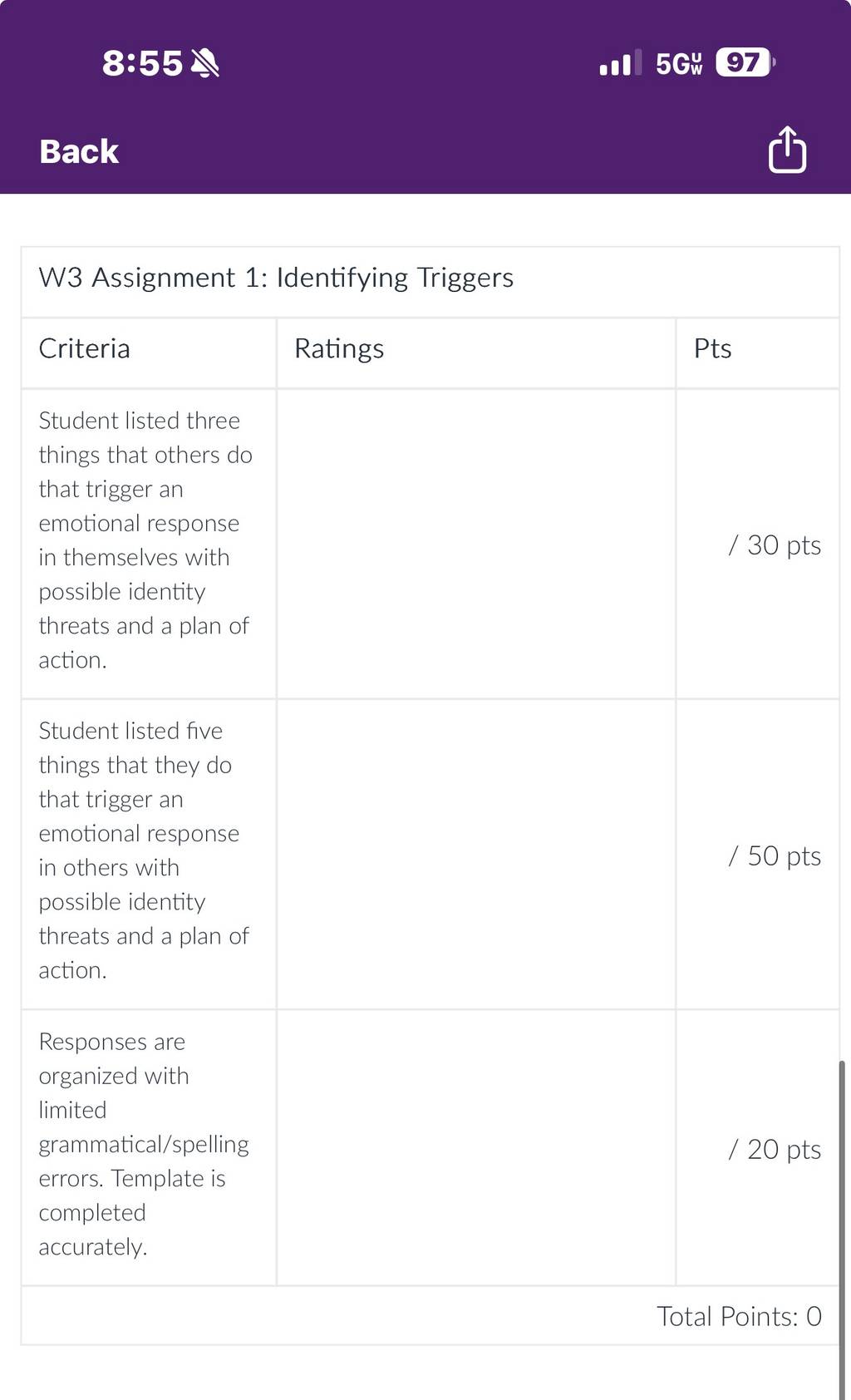This screenshot has height=1400, width=851.
Task: Tap the Back button
Action: (x=79, y=151)
